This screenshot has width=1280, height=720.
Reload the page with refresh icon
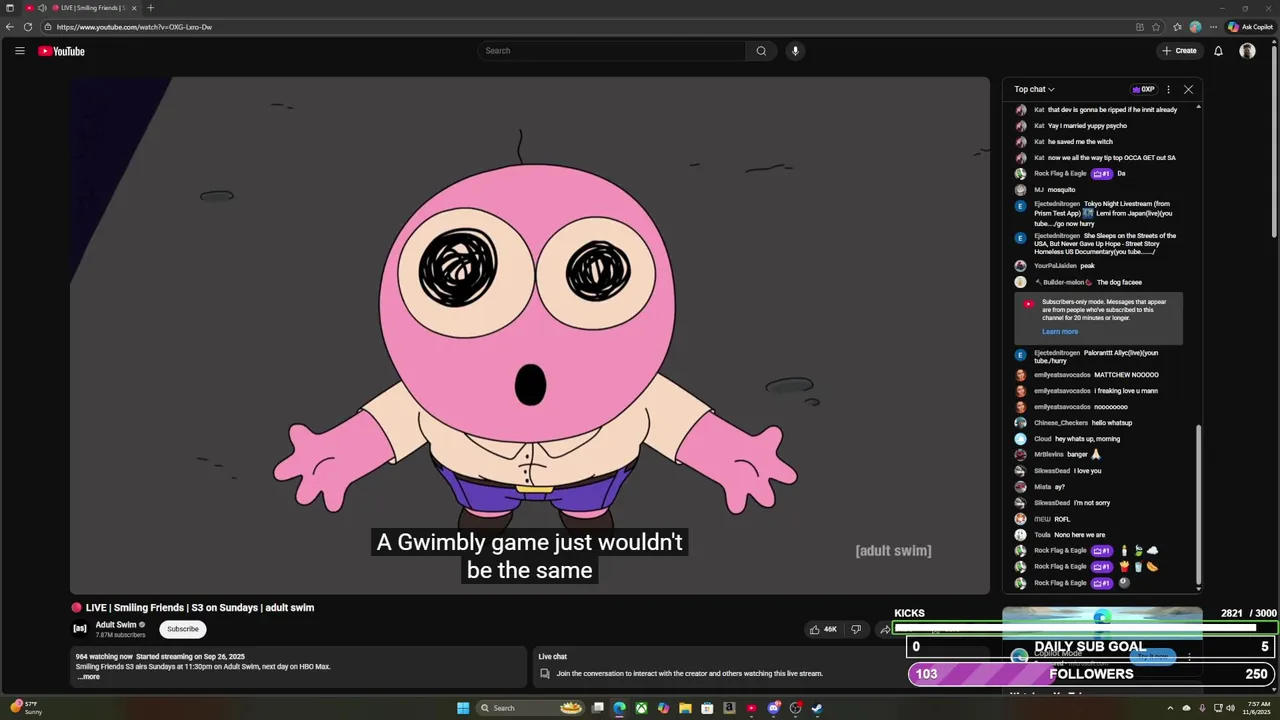[x=28, y=27]
